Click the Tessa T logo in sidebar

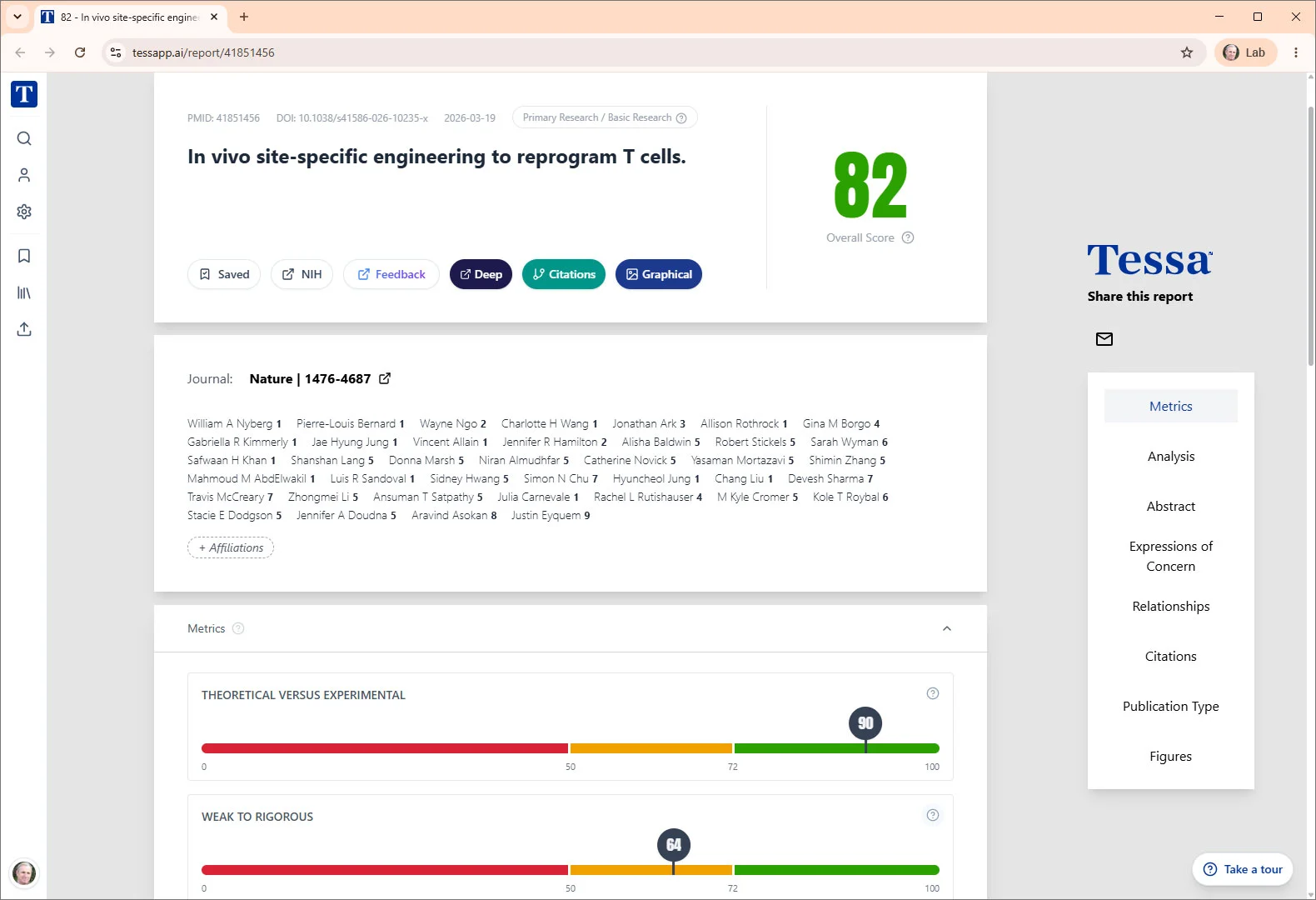pos(24,94)
